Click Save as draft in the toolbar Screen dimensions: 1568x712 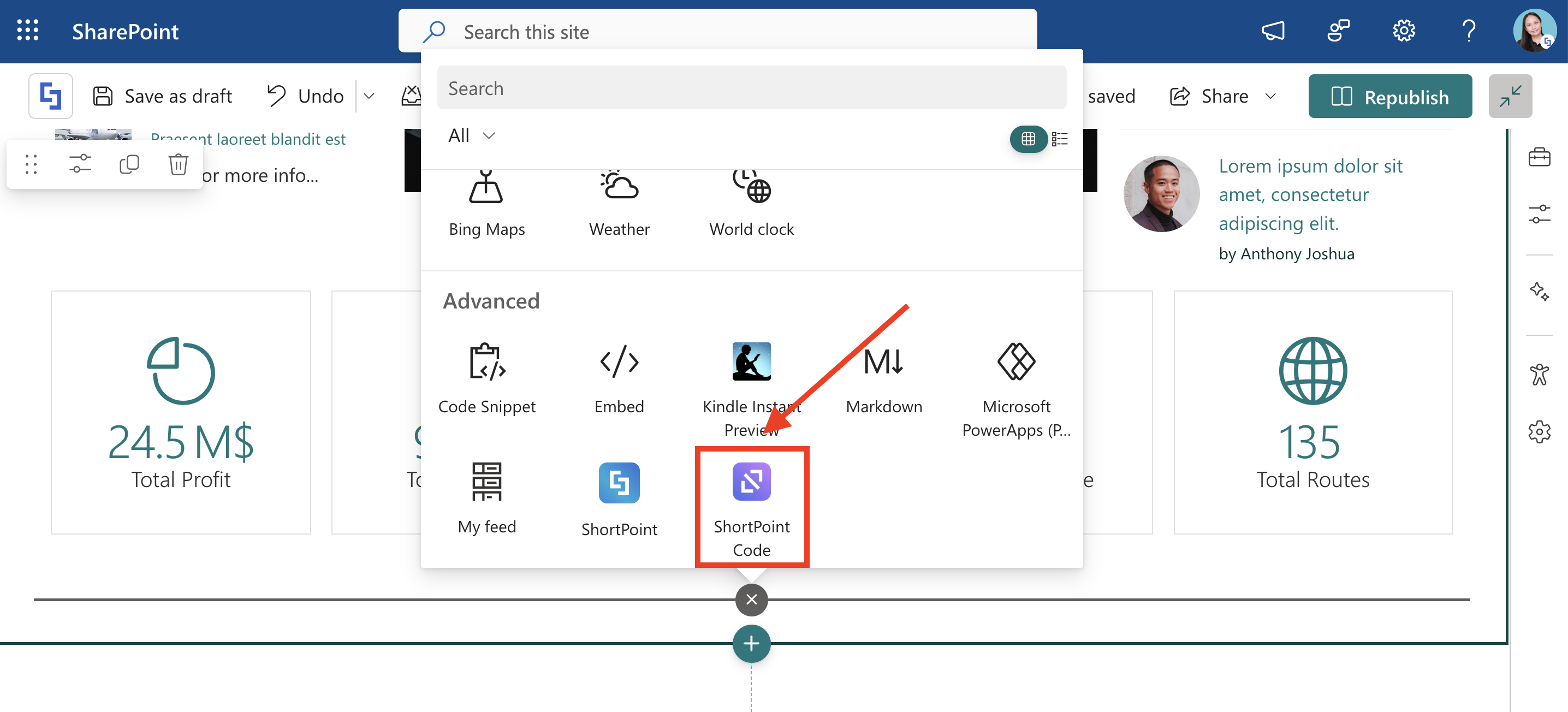coord(163,96)
